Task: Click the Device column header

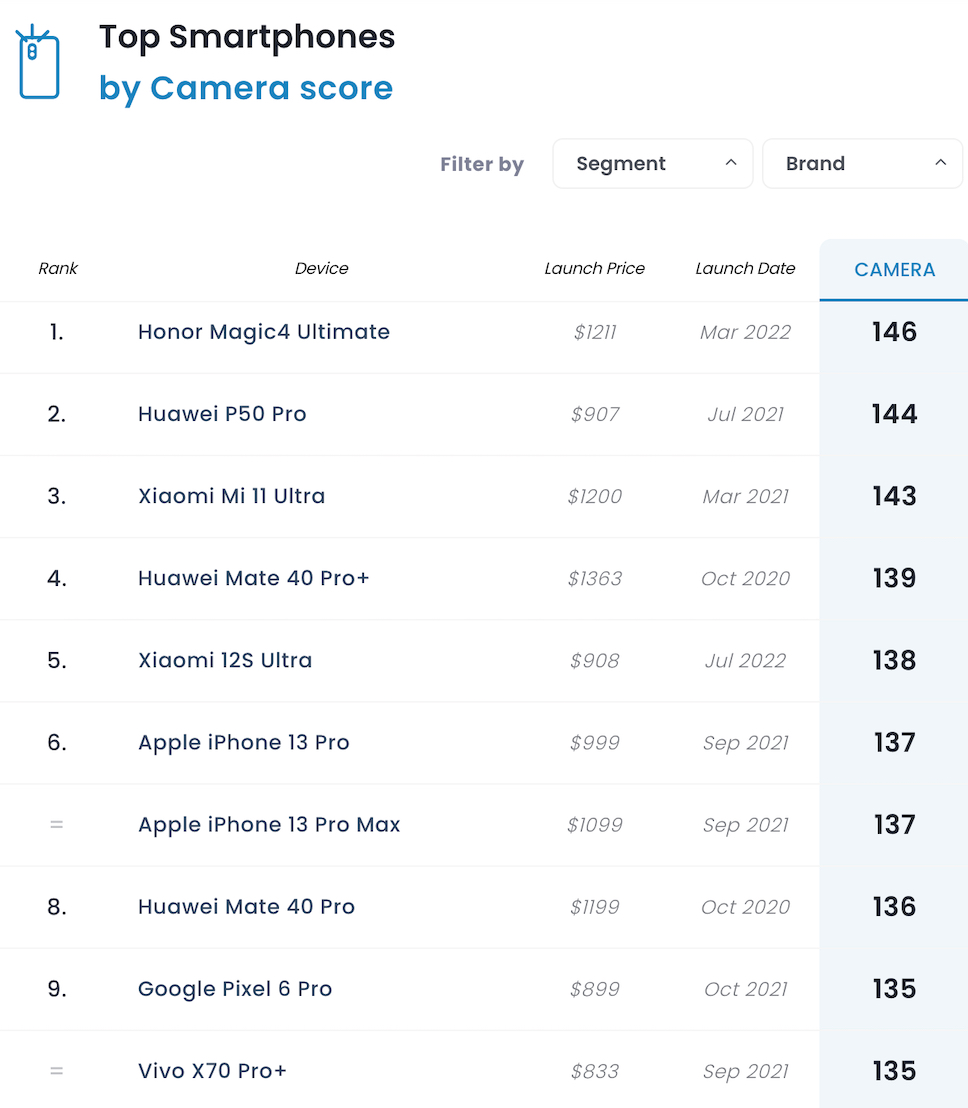Action: [322, 268]
